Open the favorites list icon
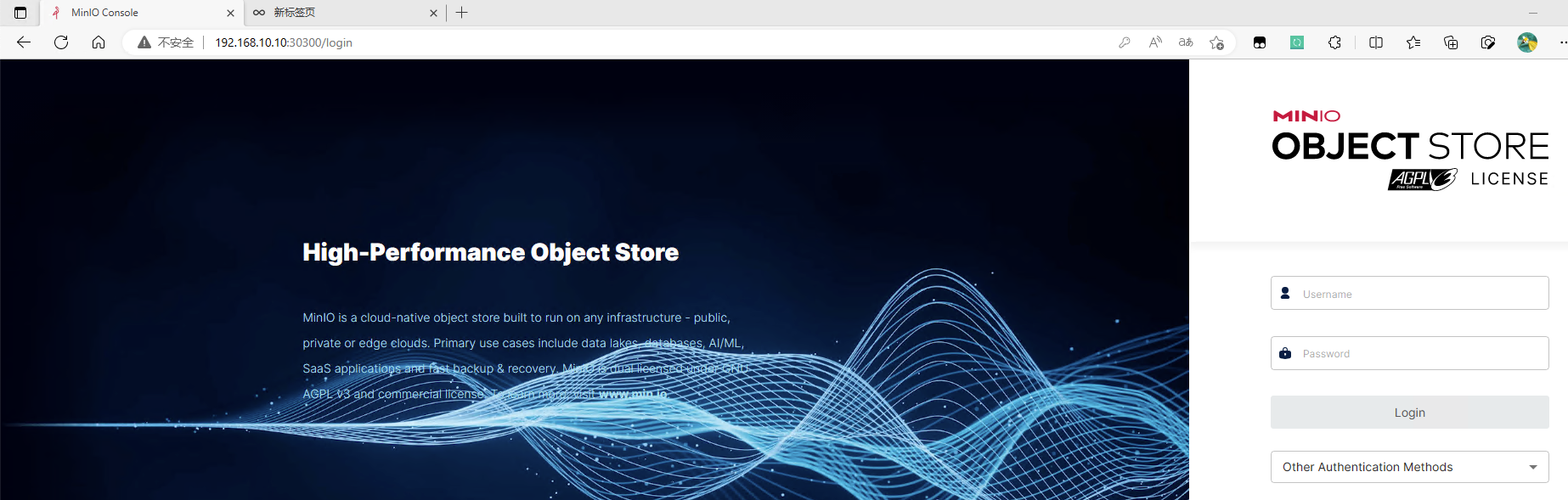This screenshot has width=1568, height=500. [1413, 42]
